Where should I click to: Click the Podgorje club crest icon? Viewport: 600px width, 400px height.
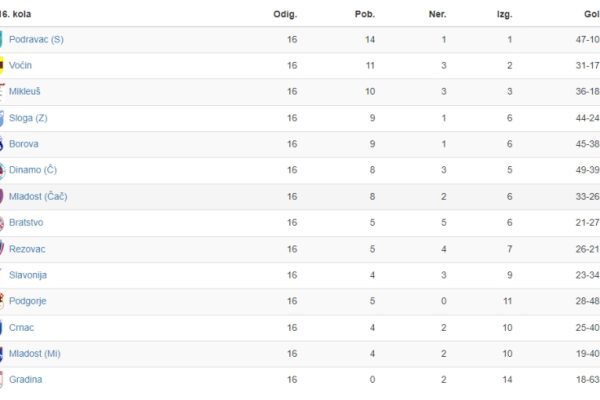pos(2,301)
